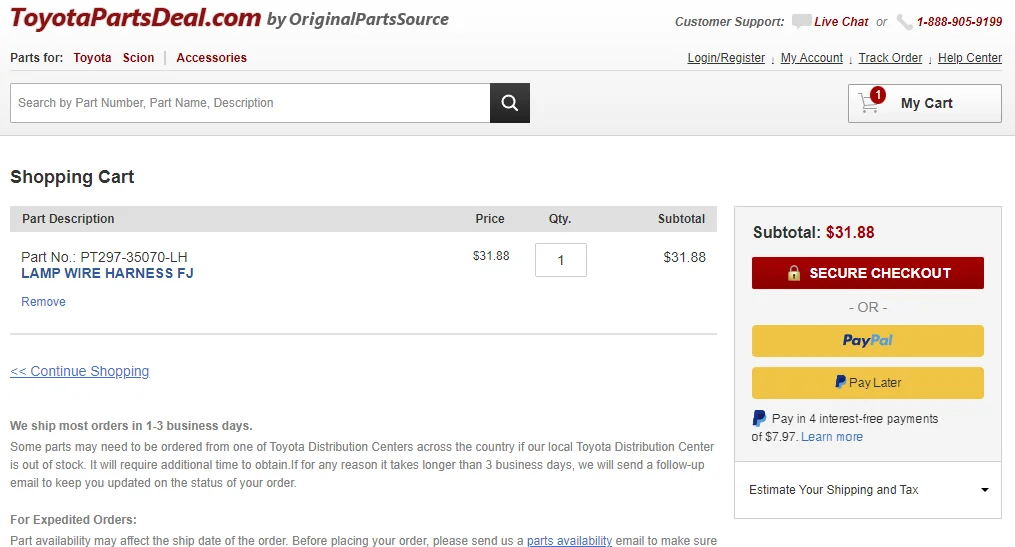Viewport: 1015px width, 547px height.
Task: Click the phone icon beside support number
Action: coord(904,22)
